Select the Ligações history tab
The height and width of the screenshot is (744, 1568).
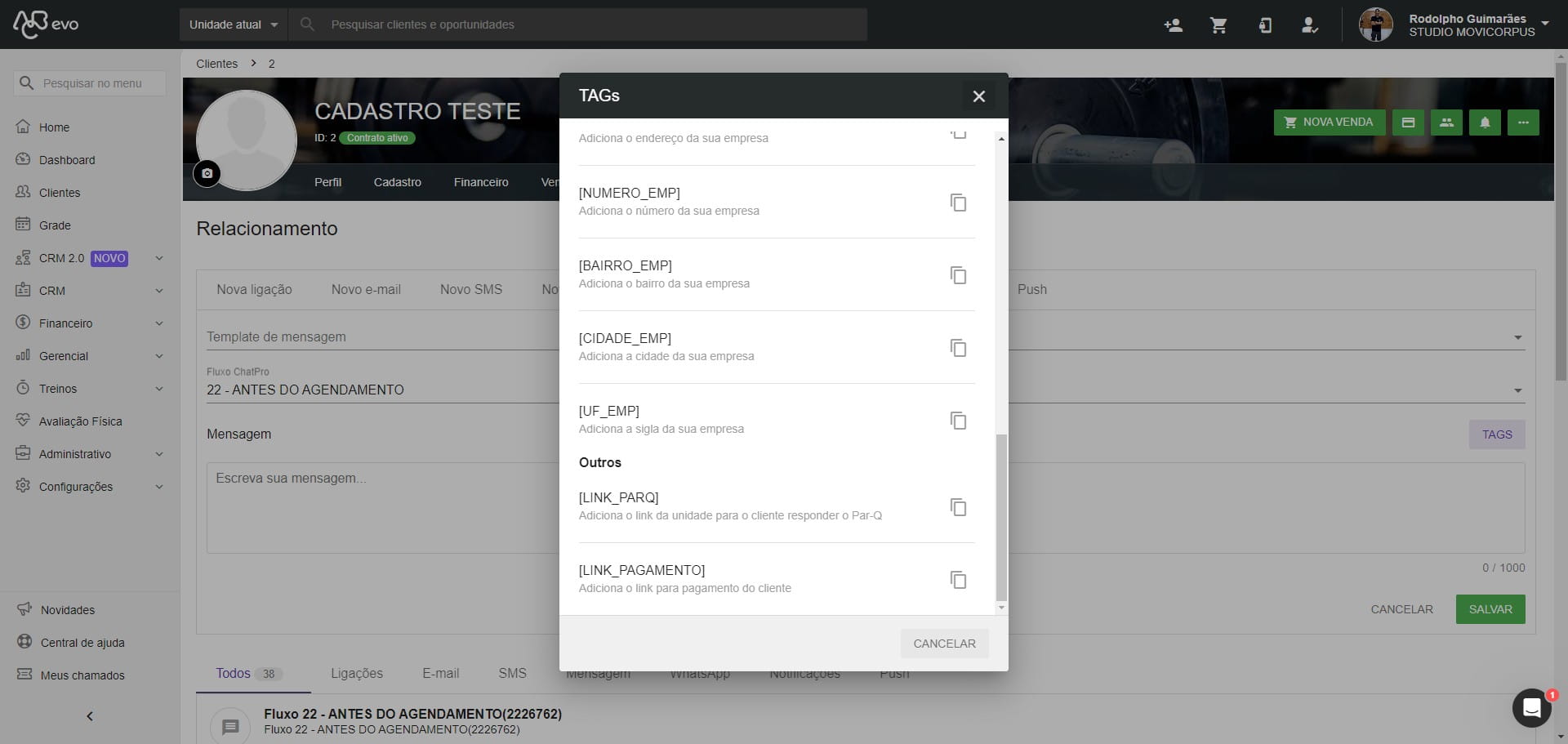[x=357, y=674]
